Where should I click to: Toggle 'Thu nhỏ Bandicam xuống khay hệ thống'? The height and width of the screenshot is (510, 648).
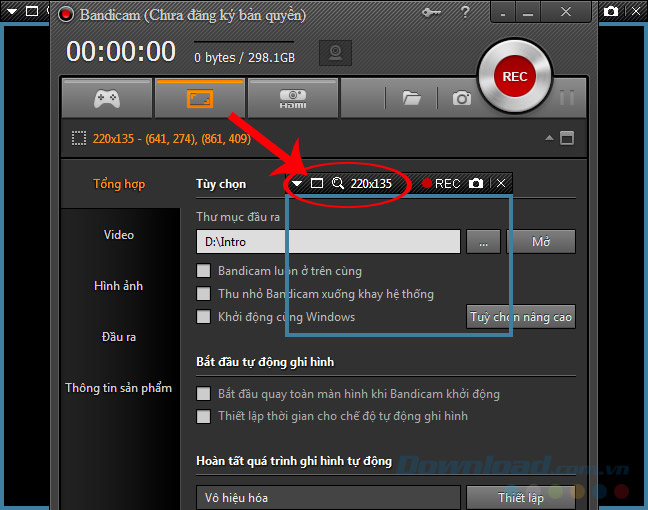coord(204,294)
